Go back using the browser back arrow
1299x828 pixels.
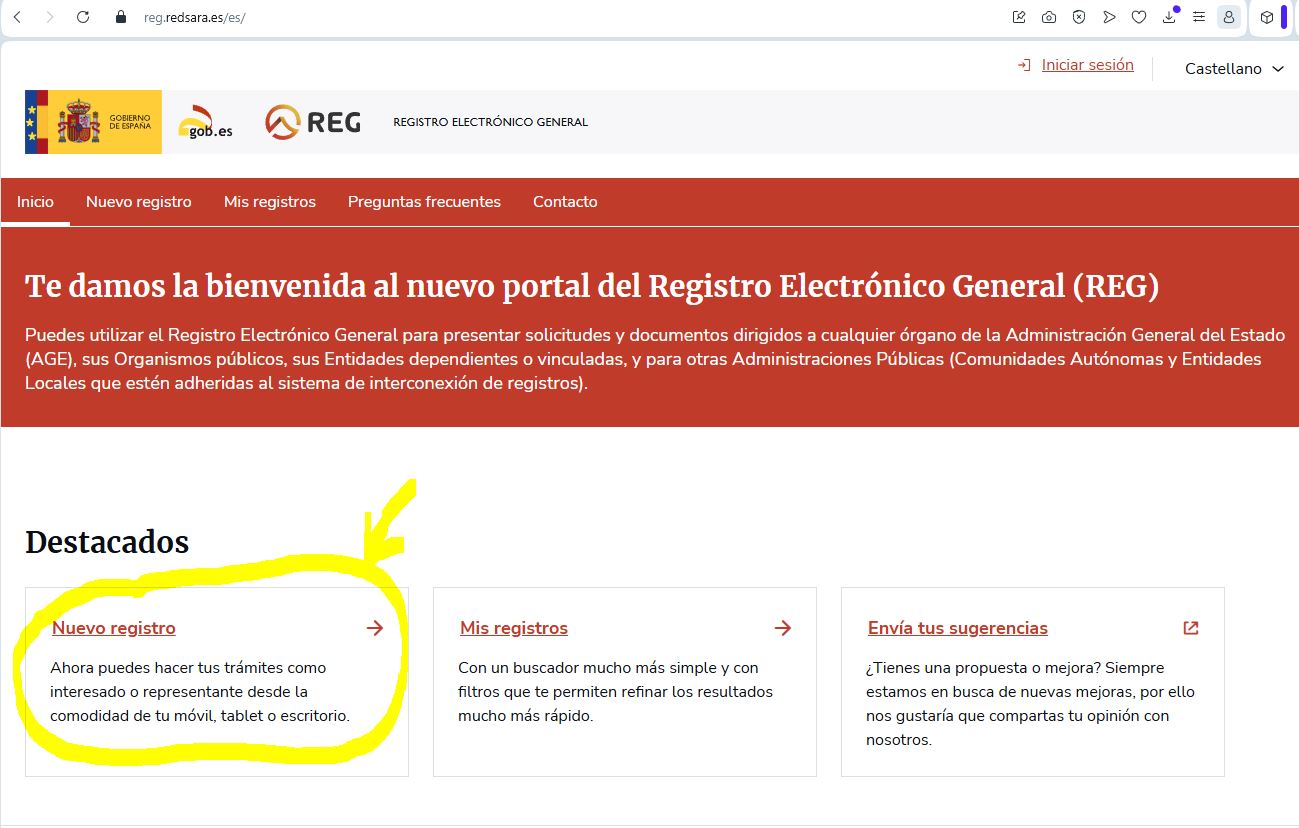click(x=17, y=17)
